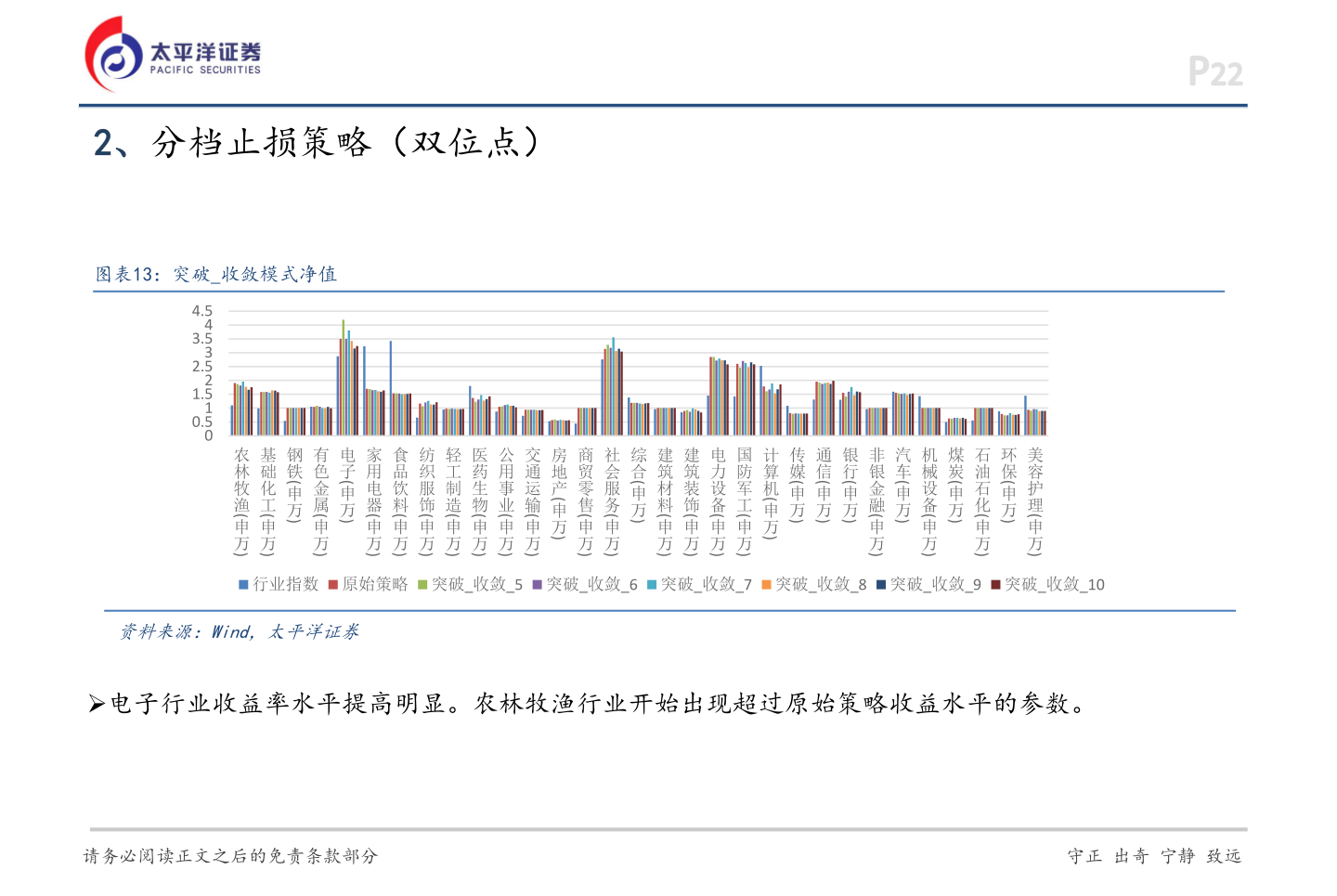The height and width of the screenshot is (896, 1337).
Task: Click the Pacific Securities logo
Action: tap(172, 51)
